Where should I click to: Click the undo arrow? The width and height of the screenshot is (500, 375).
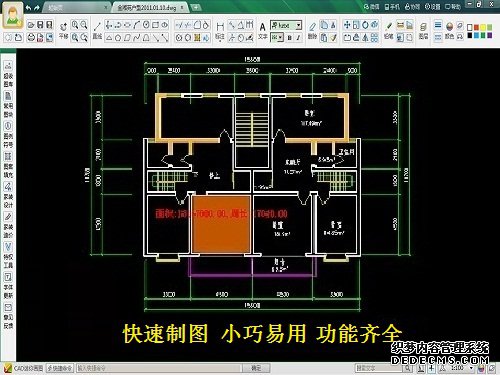tap(29, 8)
